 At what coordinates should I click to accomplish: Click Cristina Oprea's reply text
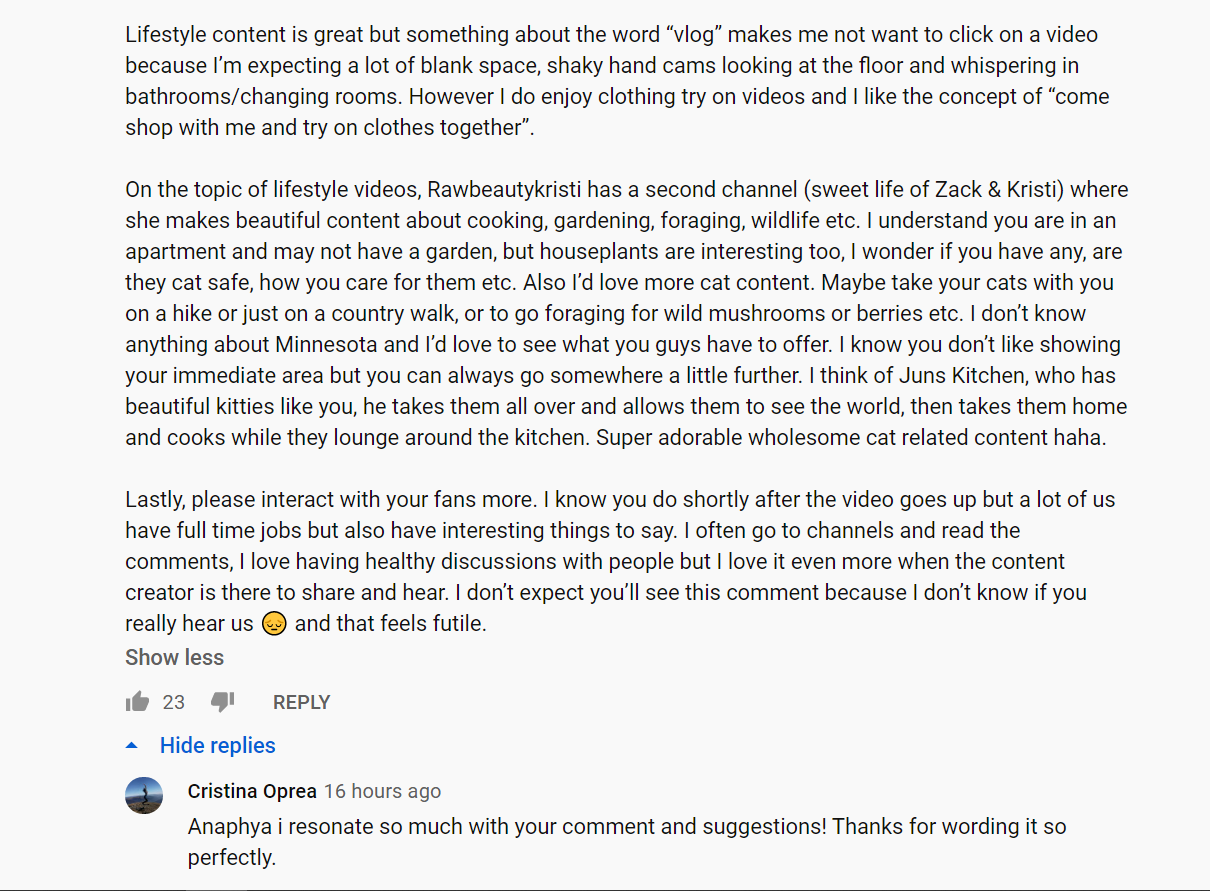click(x=627, y=842)
